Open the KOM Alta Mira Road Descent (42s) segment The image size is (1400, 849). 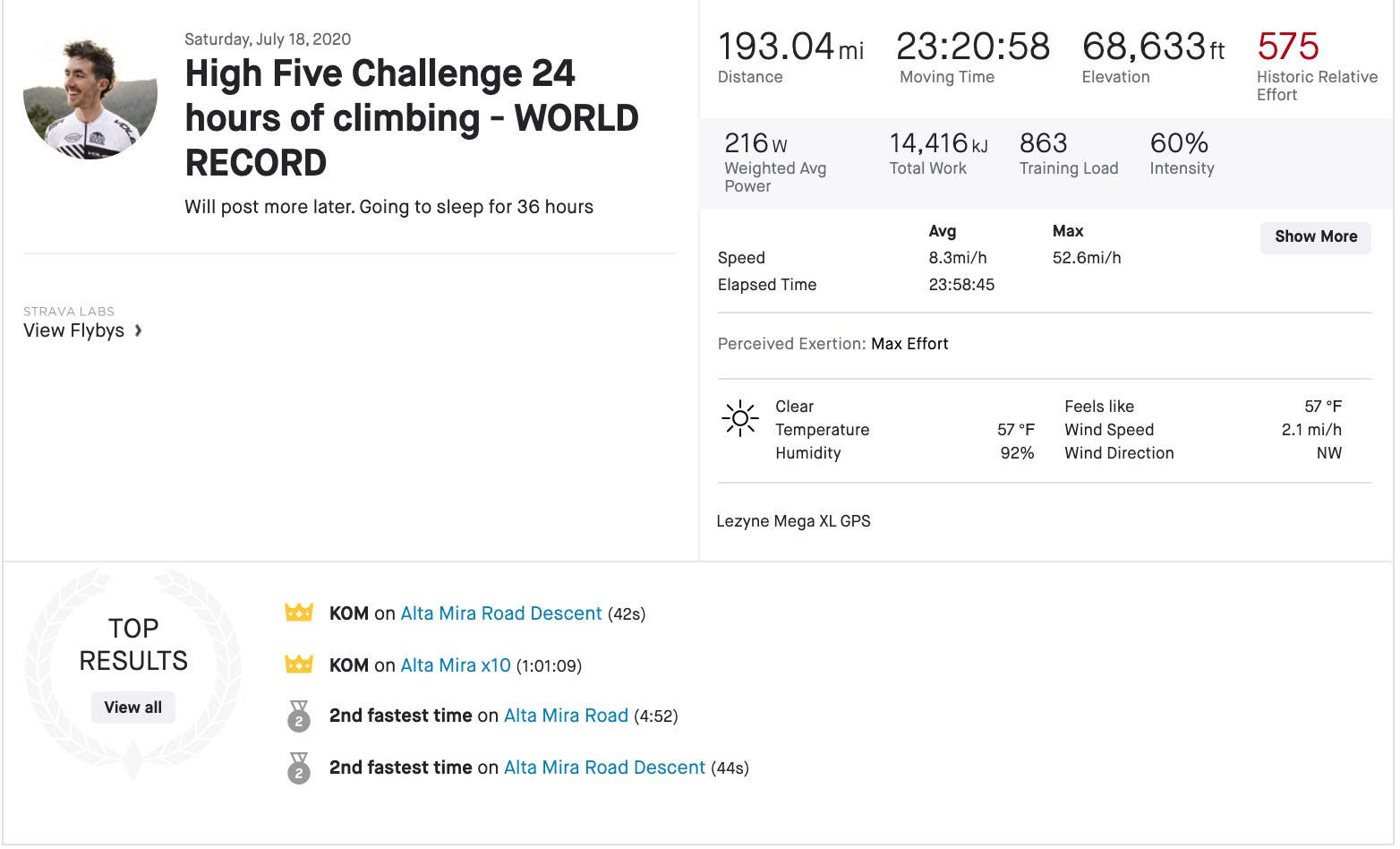click(x=500, y=613)
